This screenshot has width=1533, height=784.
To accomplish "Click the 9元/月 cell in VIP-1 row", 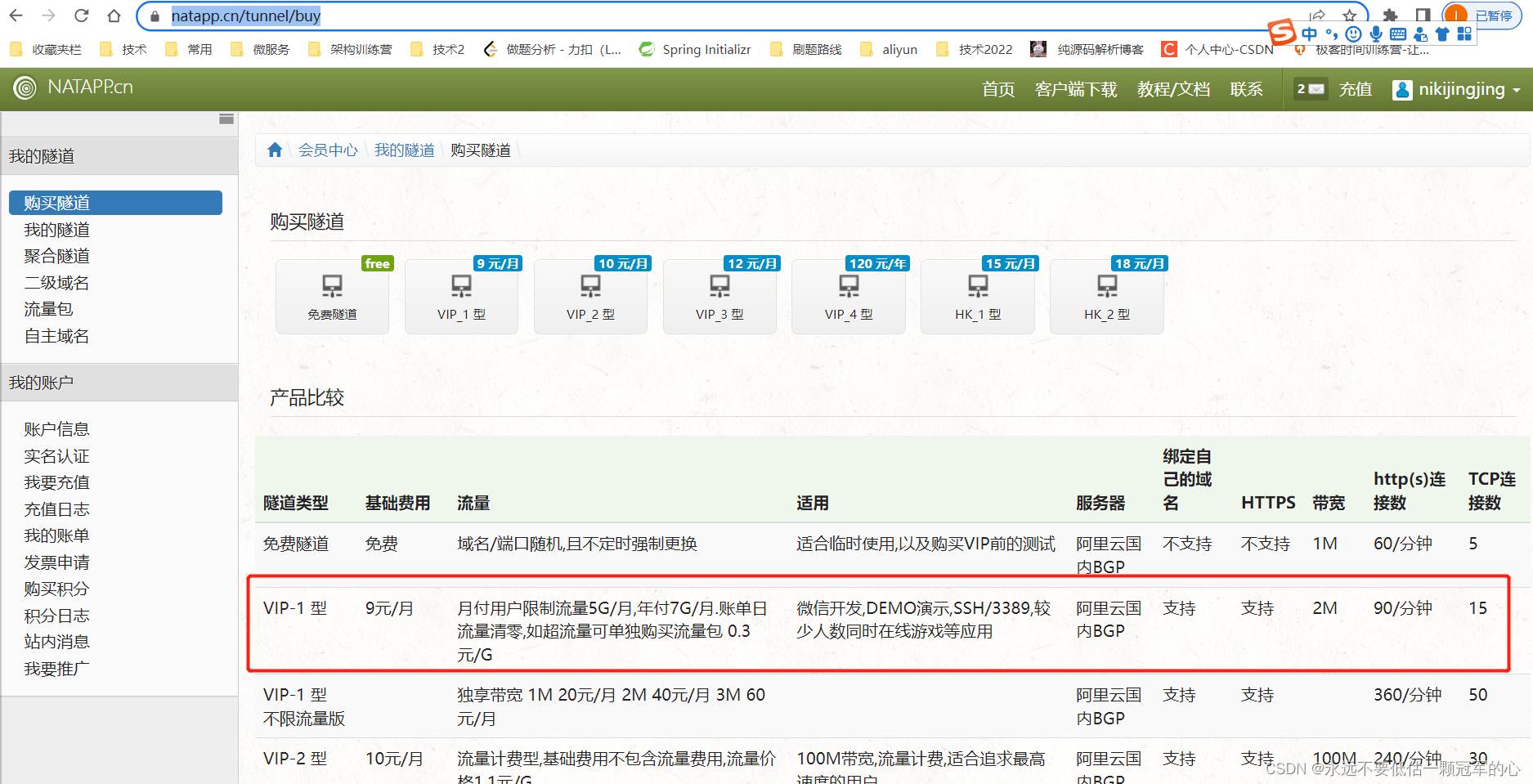I will click(x=389, y=608).
